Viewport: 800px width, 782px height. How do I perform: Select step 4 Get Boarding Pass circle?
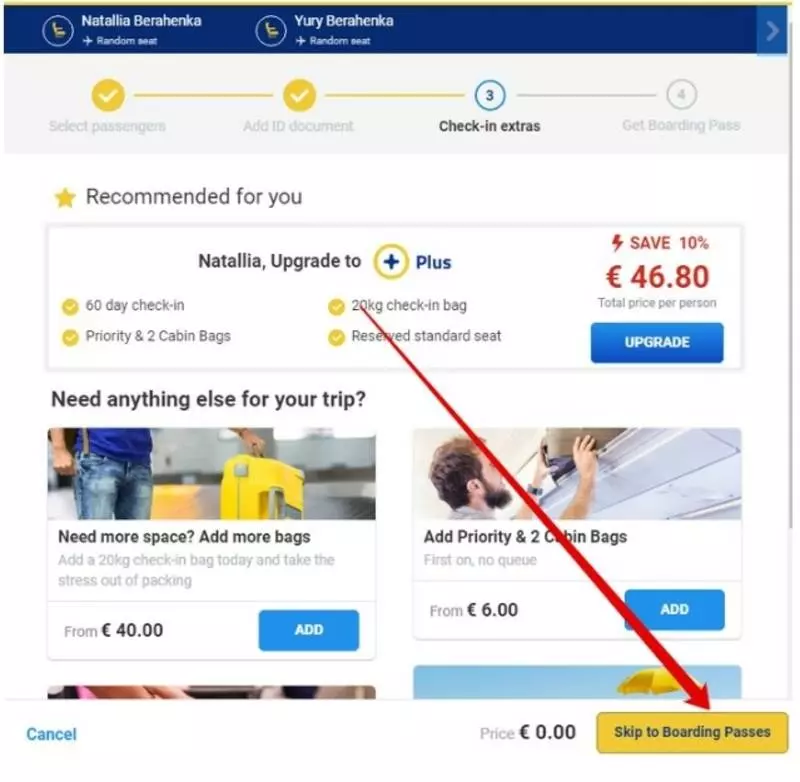pyautogui.click(x=681, y=94)
